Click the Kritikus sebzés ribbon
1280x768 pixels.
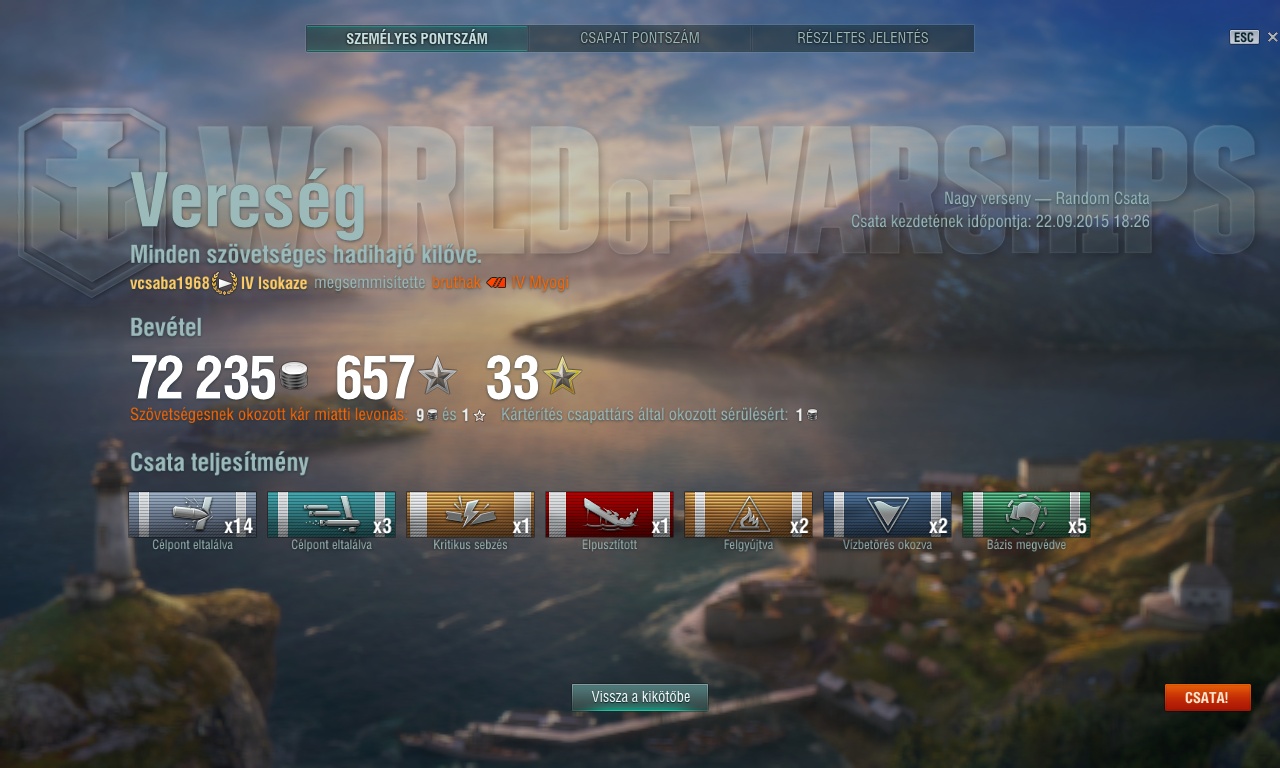470,514
